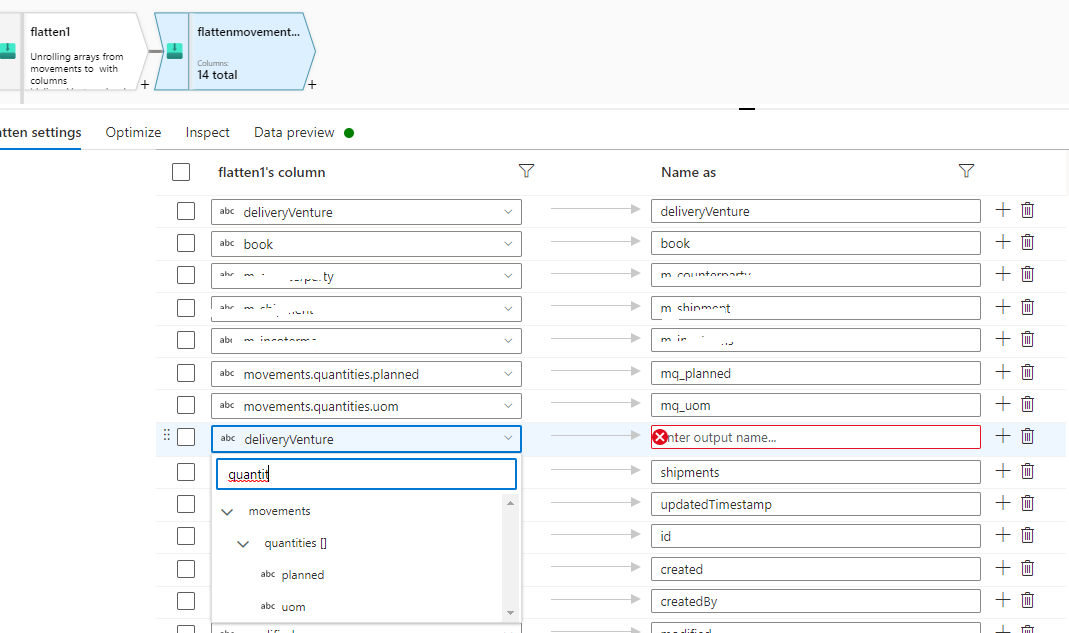Collapse the movements tree node
This screenshot has height=633, width=1069.
(x=227, y=512)
